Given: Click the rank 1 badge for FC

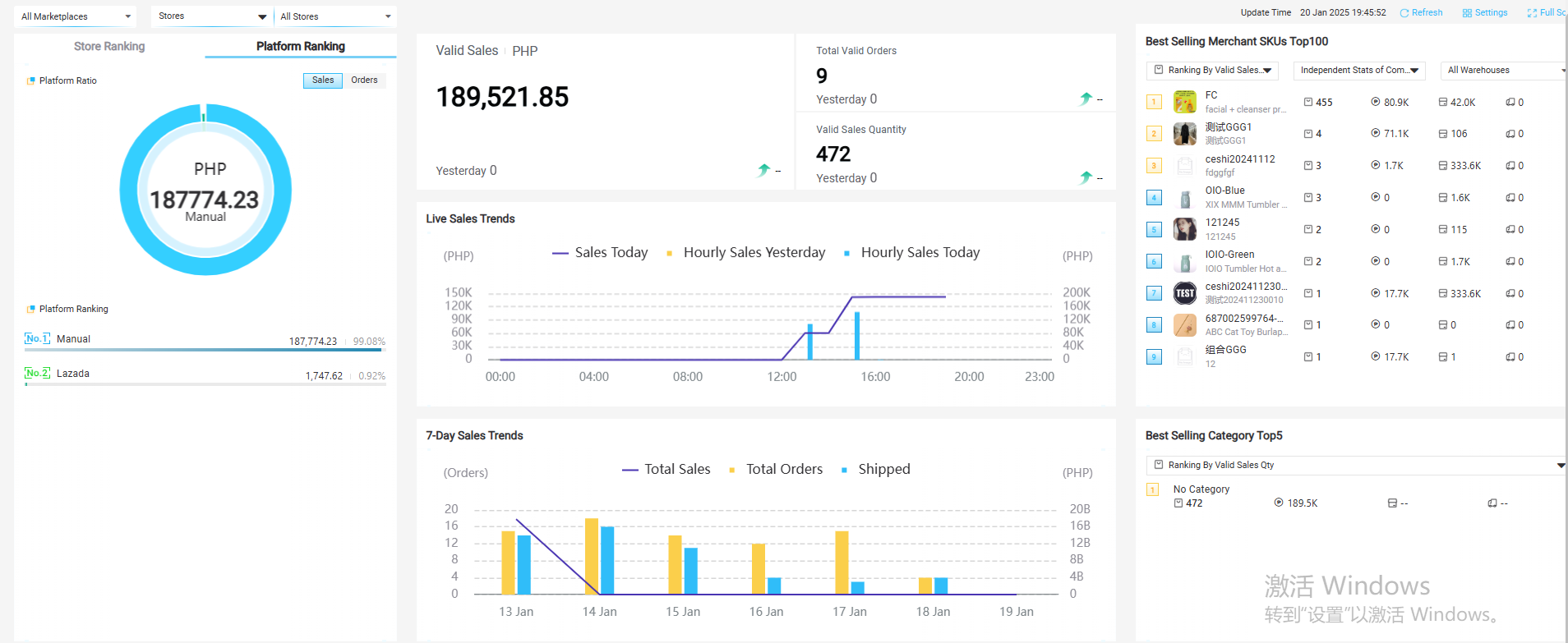Looking at the screenshot, I should [1154, 102].
